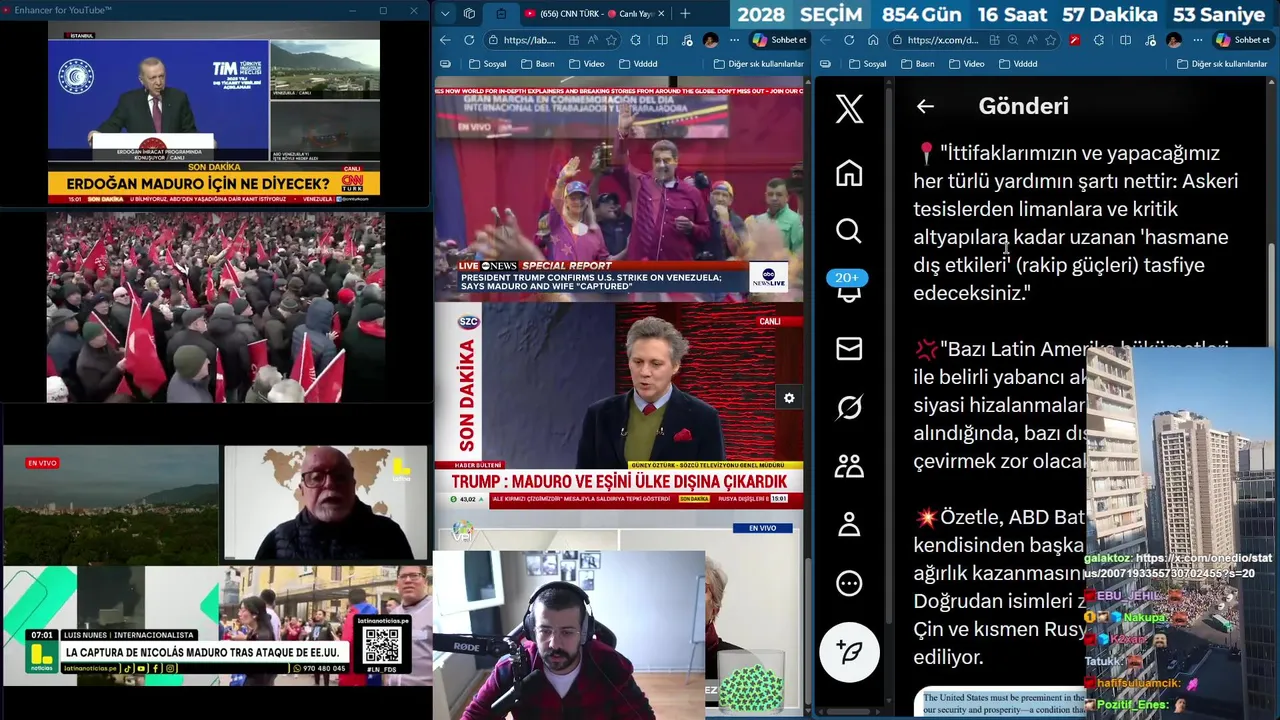Toggle split screen in x.com browser

point(1125,40)
